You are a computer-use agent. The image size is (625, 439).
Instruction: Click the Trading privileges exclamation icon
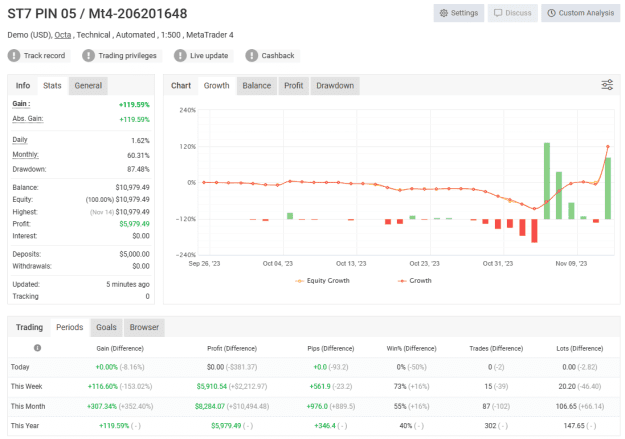[x=88, y=55]
